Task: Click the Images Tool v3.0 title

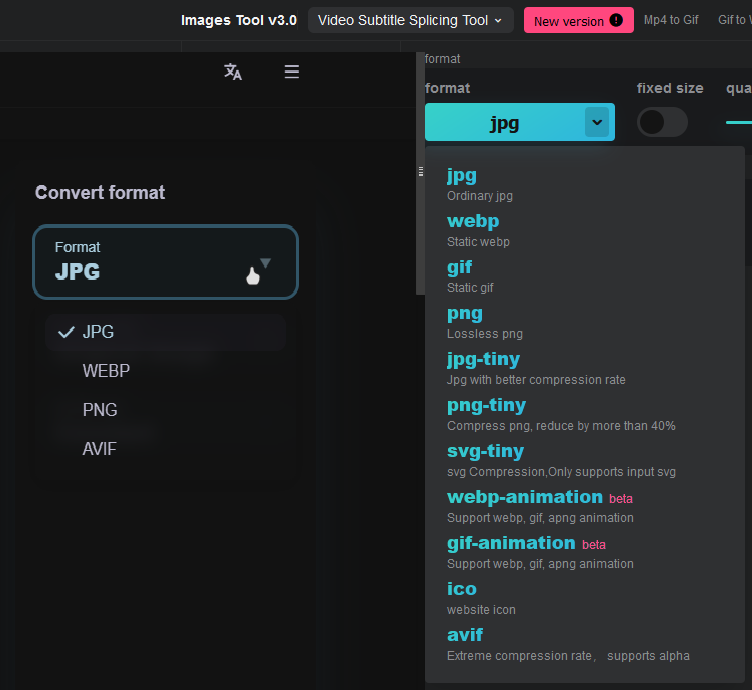Action: click(x=239, y=20)
